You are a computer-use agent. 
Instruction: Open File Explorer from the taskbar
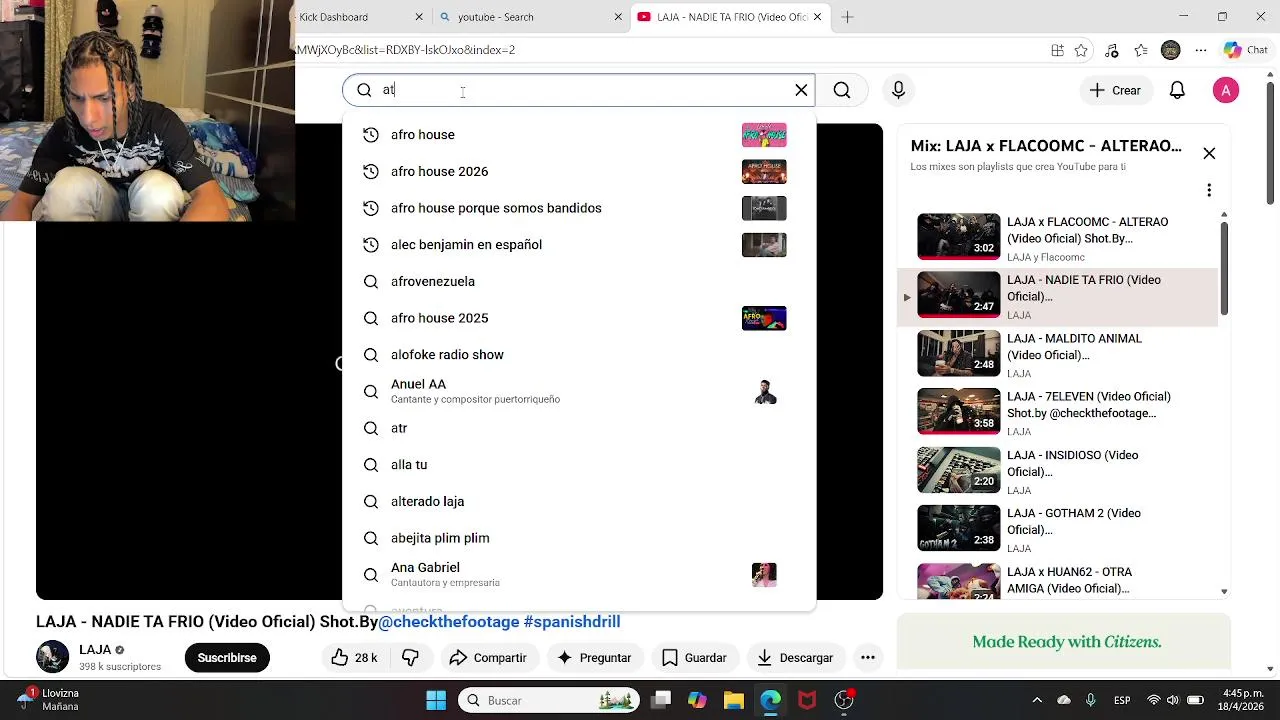point(733,700)
